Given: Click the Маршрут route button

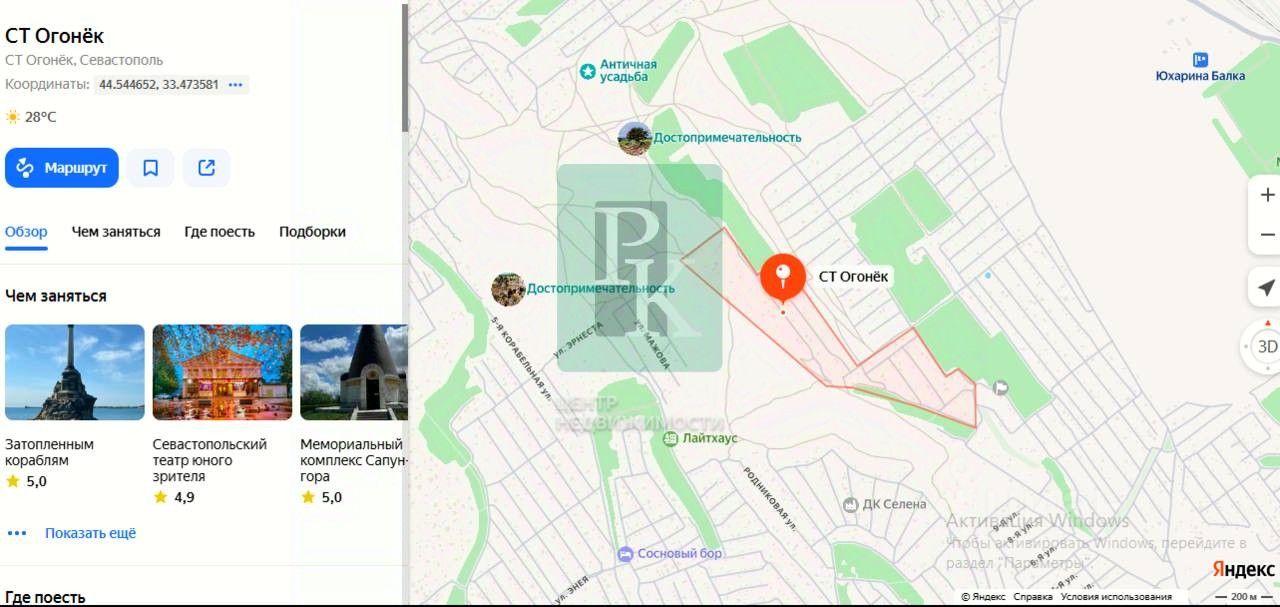Looking at the screenshot, I should (x=62, y=168).
